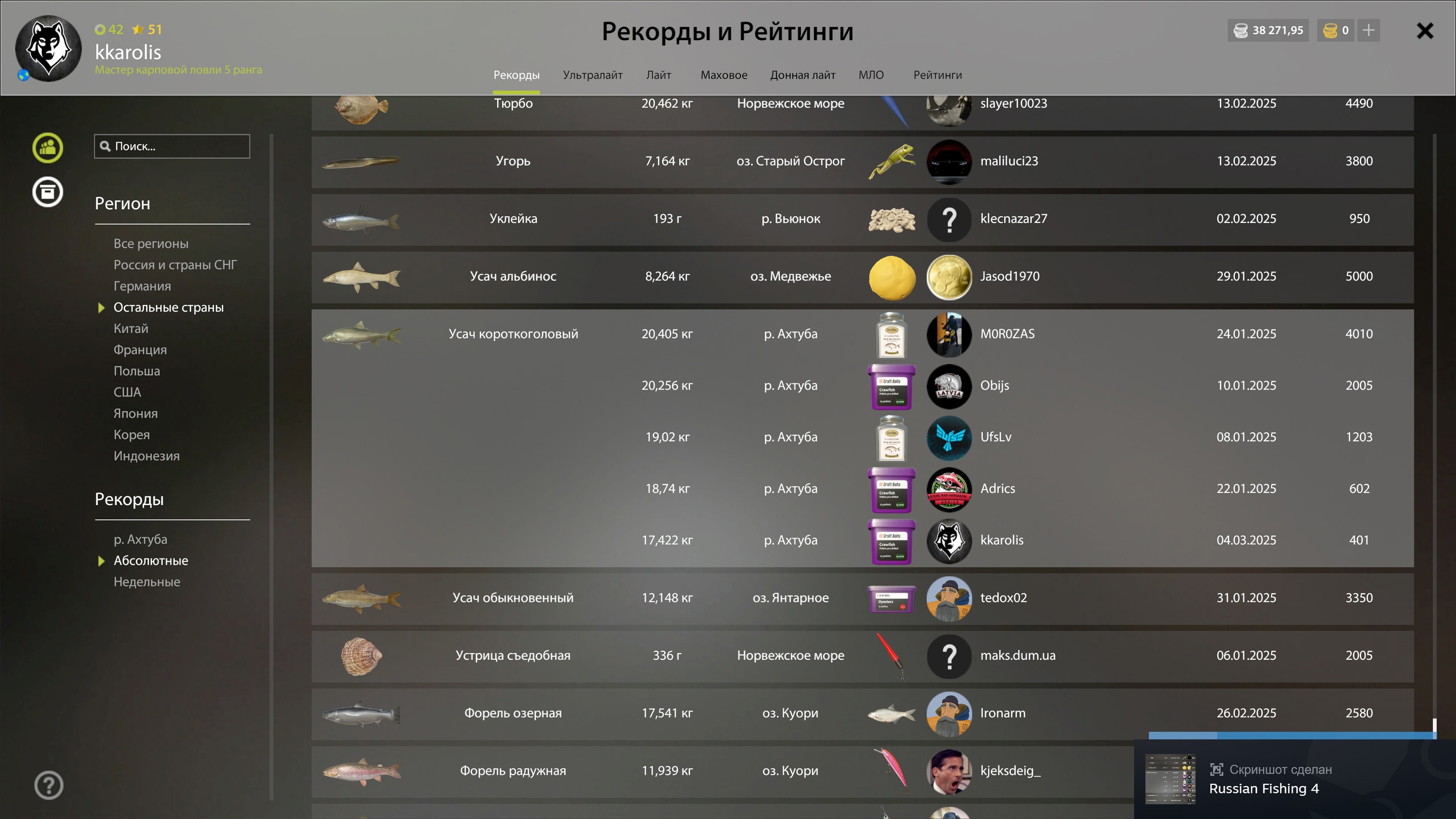Select р. Ахтуба records filter
The image size is (1456, 819).
point(140,539)
